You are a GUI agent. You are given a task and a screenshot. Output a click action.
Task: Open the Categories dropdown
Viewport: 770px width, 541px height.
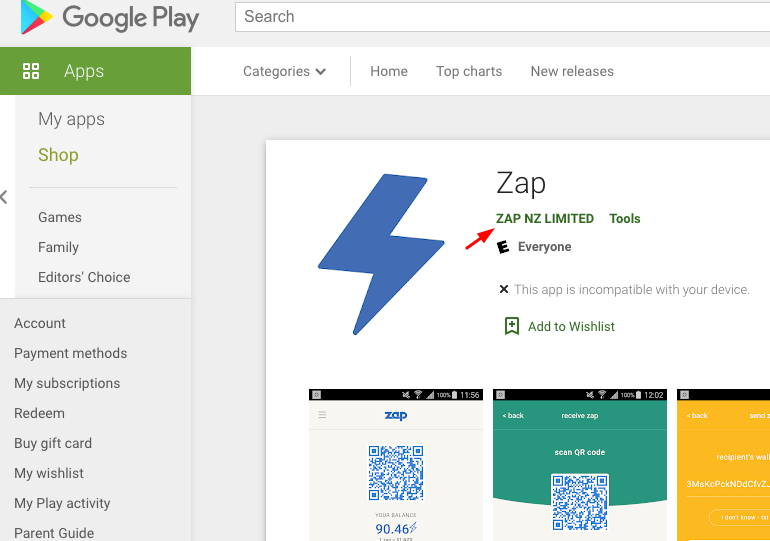pyautogui.click(x=284, y=72)
